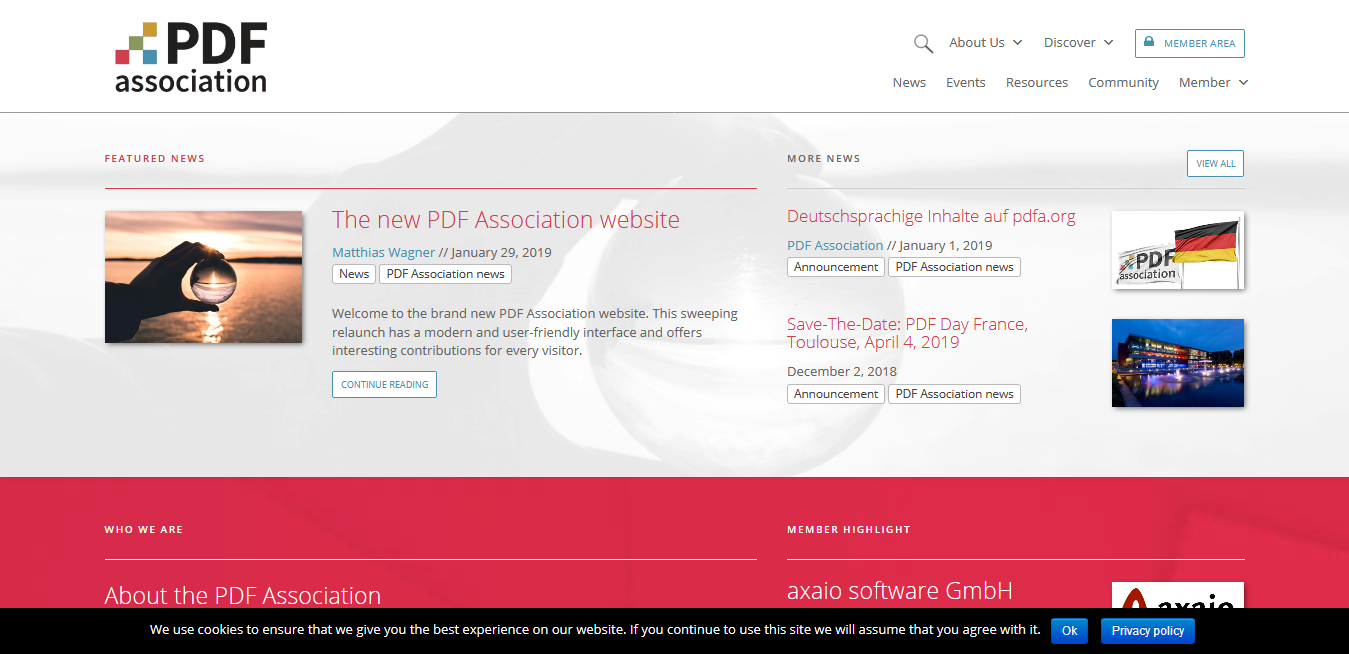Open 'axaio software GmbH' member heading
This screenshot has width=1349, height=654.
(900, 591)
